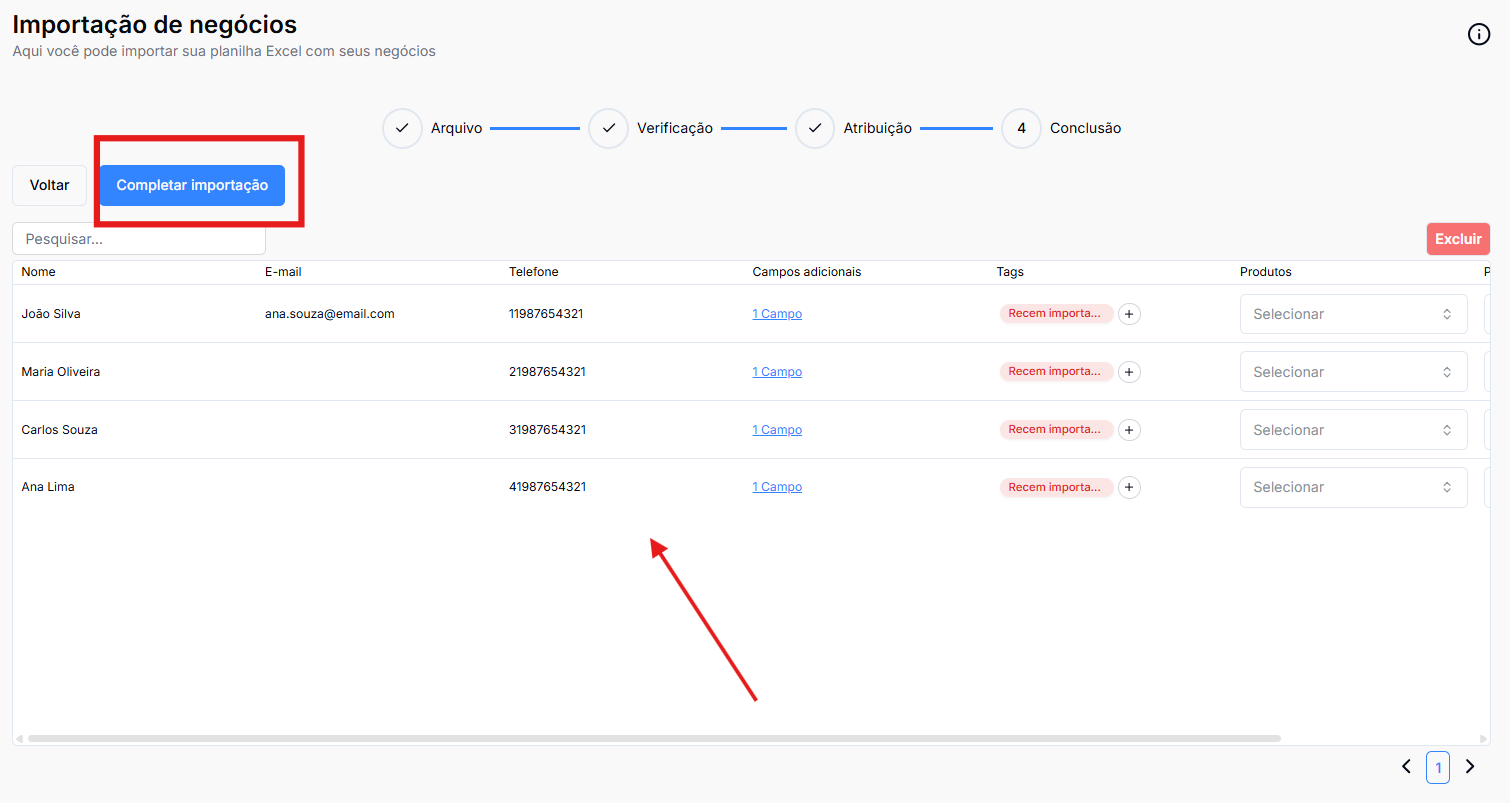Add a tag to Carlos Souza's row
The image size is (1510, 803).
[1129, 430]
